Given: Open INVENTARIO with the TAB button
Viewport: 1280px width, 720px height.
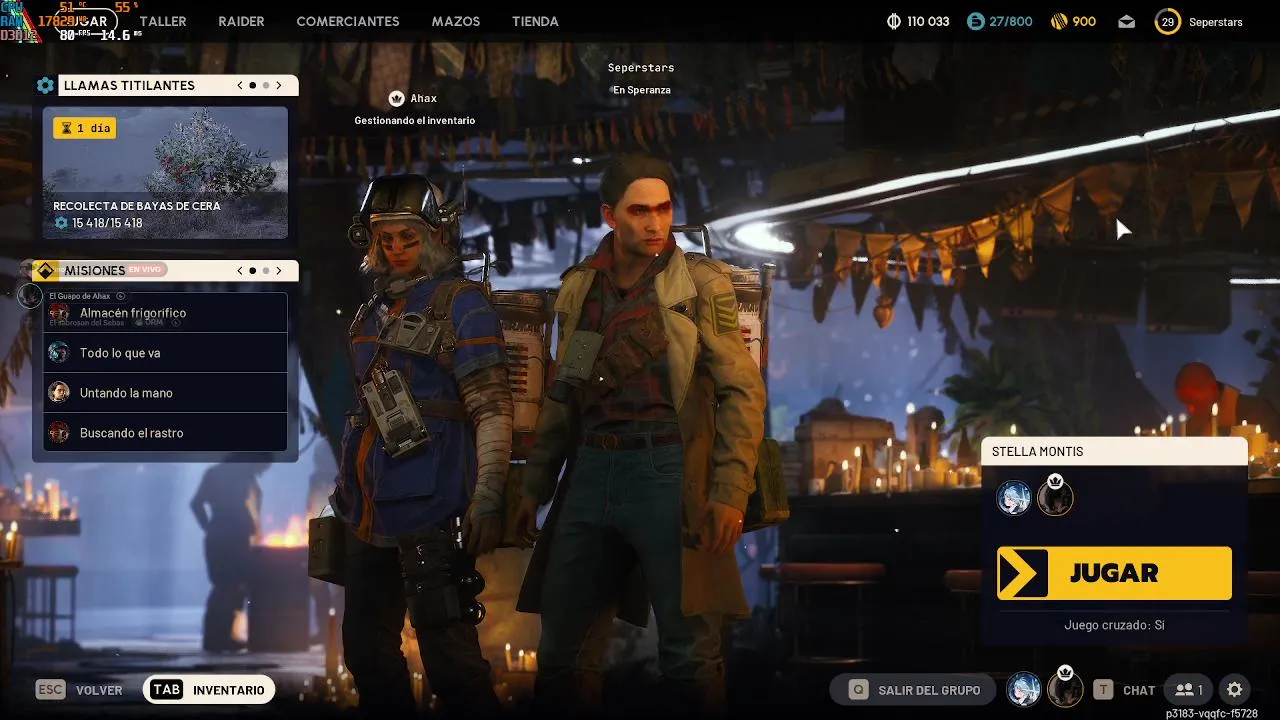Looking at the screenshot, I should pos(209,690).
